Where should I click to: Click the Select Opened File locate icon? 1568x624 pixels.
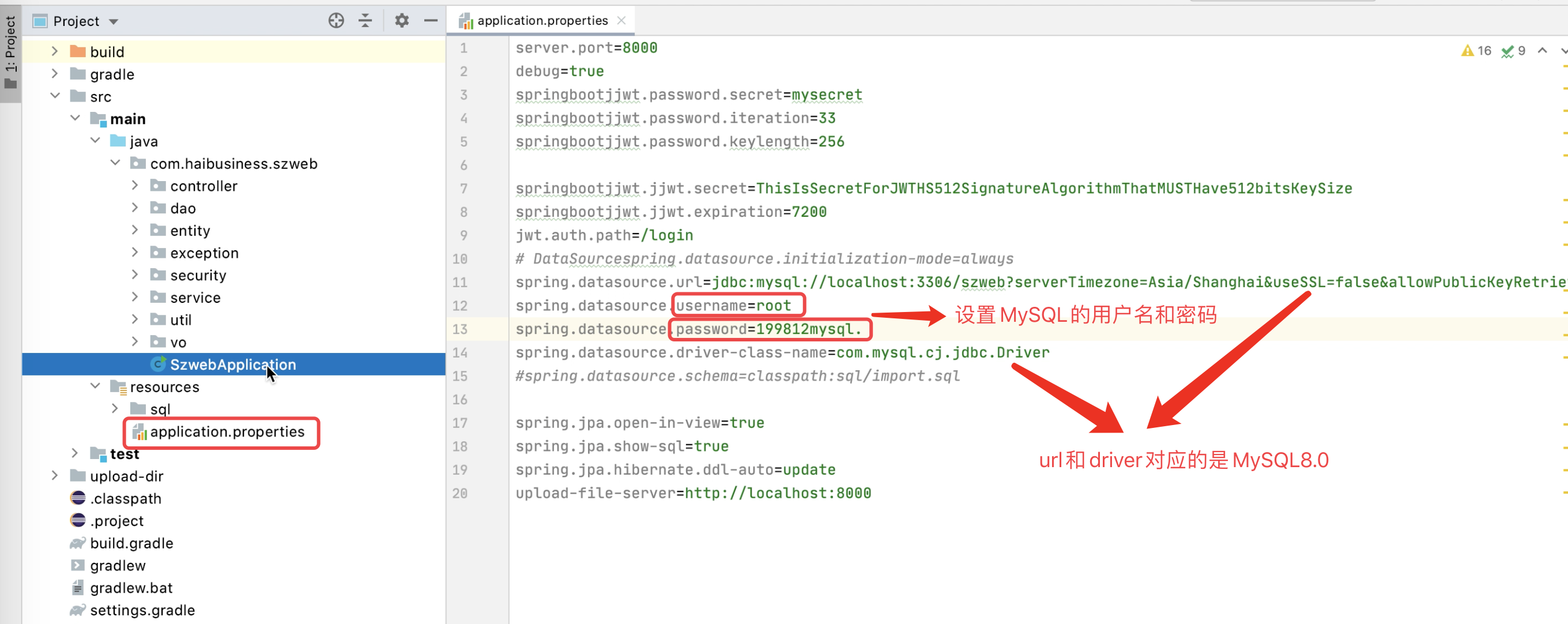(x=336, y=21)
